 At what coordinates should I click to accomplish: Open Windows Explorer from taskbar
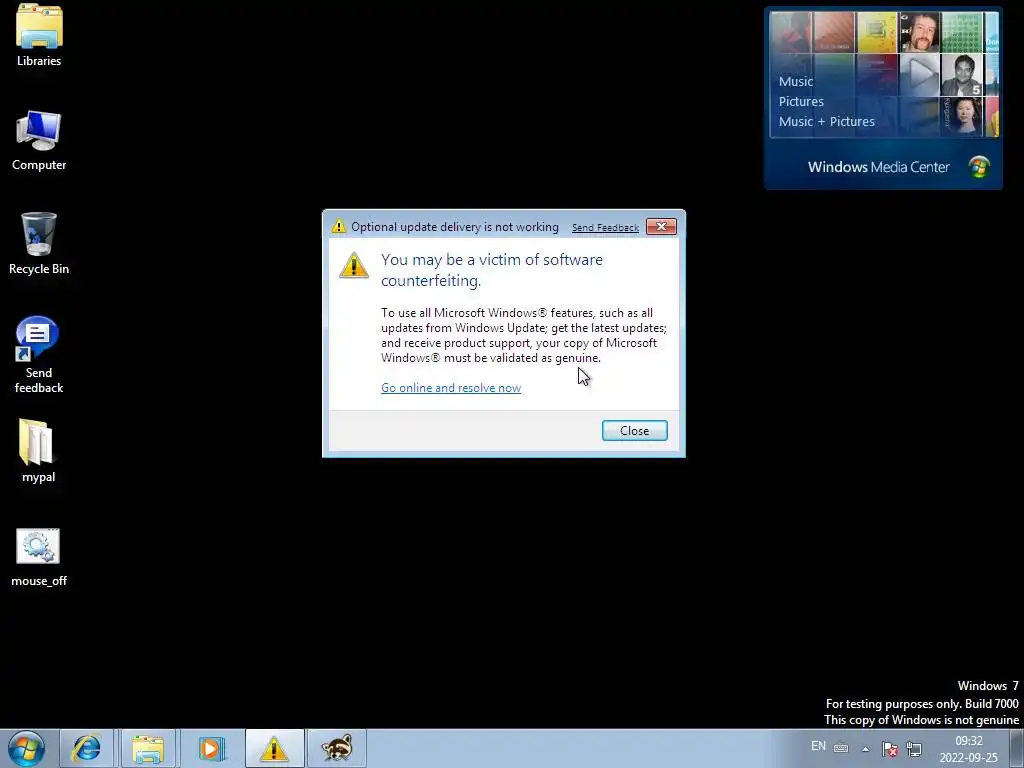[148, 748]
